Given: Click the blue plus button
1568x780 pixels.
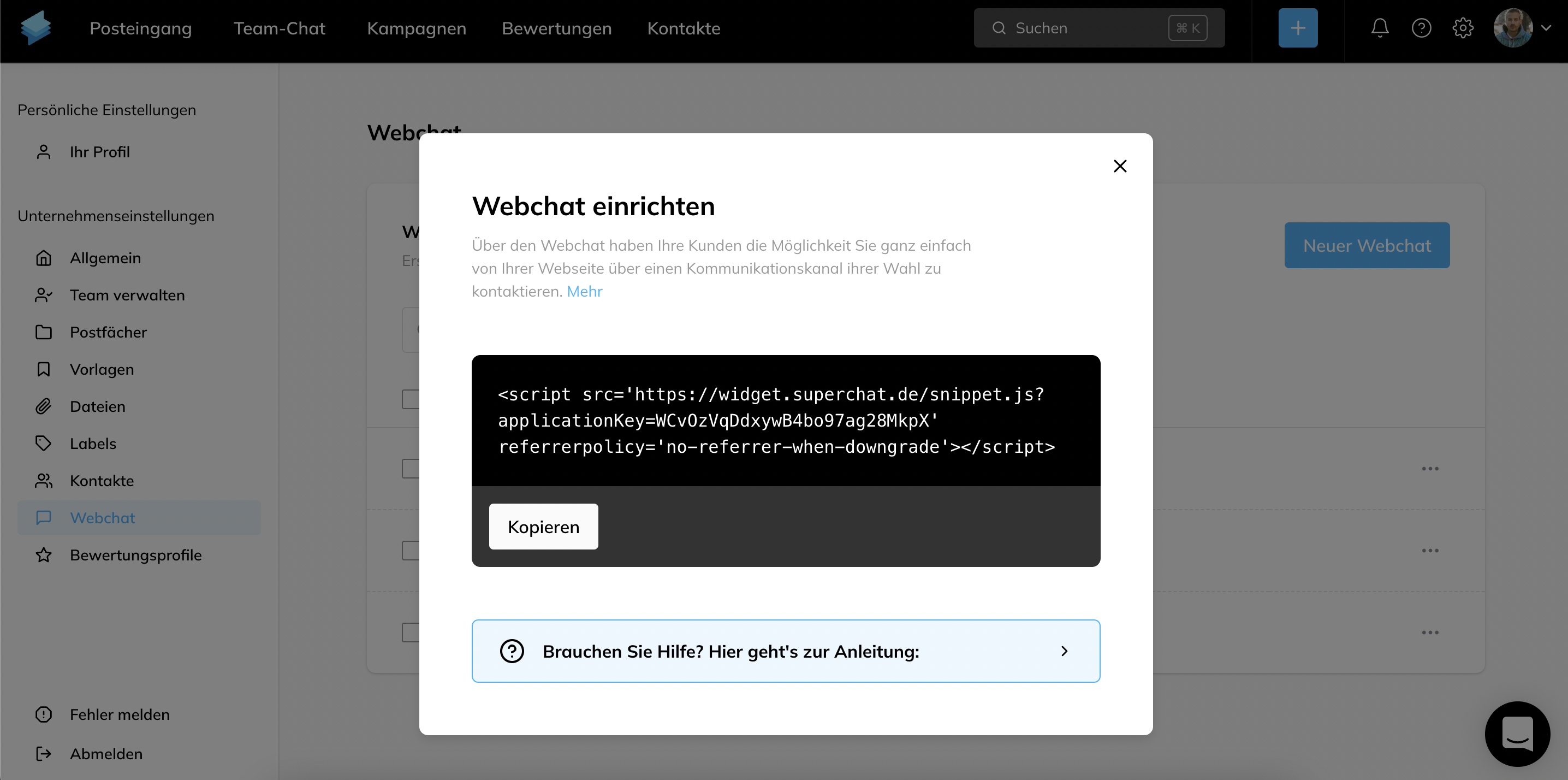Looking at the screenshot, I should click(1298, 28).
